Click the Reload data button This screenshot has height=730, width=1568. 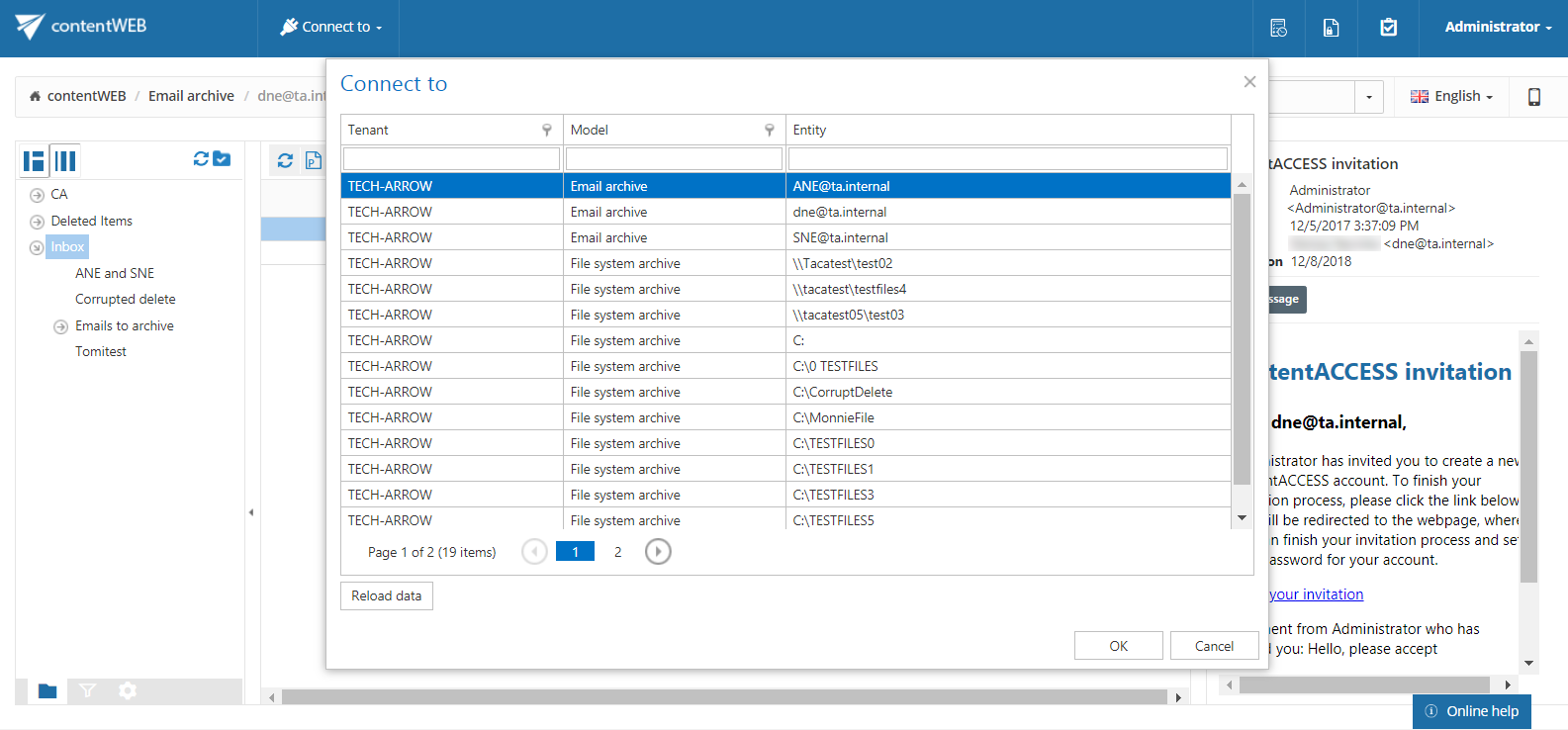387,595
